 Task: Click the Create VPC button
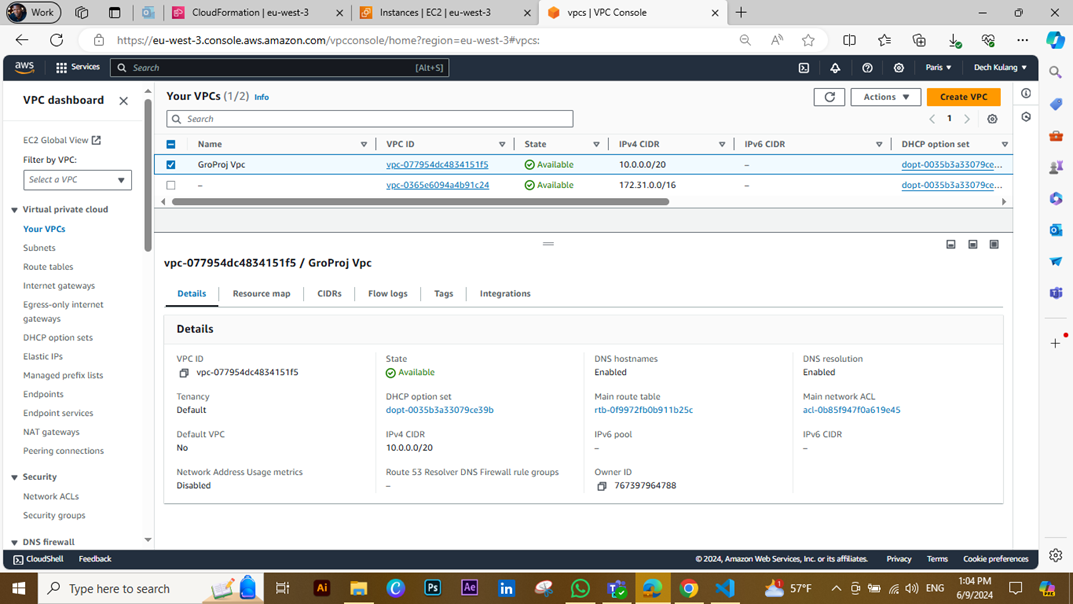coord(964,97)
